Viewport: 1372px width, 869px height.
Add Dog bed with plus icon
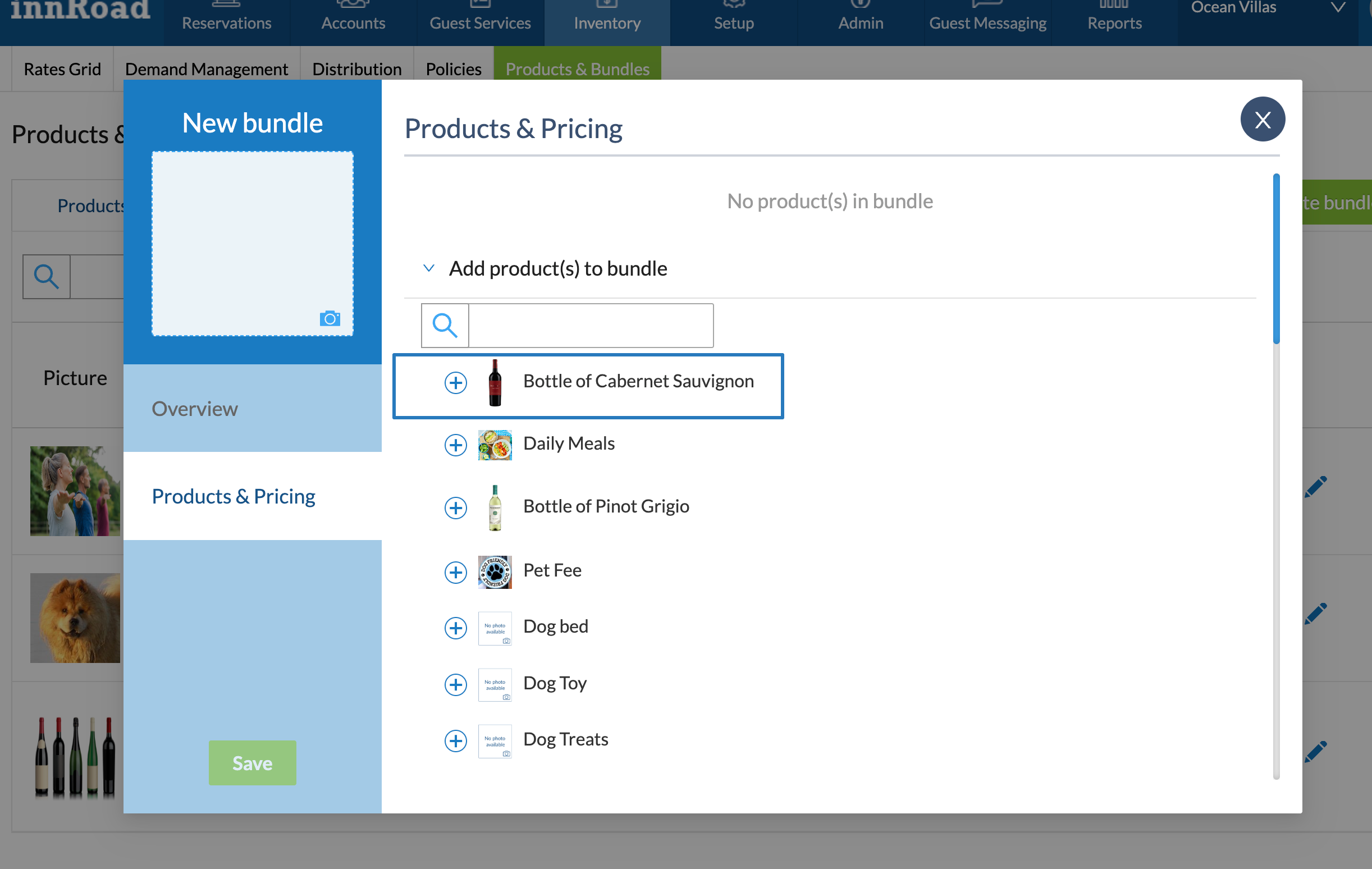coord(455,628)
